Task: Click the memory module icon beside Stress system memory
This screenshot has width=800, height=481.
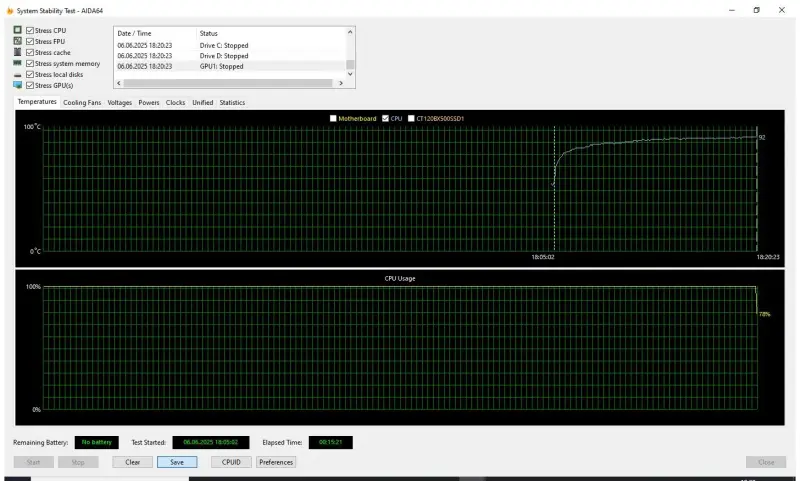Action: point(17,63)
